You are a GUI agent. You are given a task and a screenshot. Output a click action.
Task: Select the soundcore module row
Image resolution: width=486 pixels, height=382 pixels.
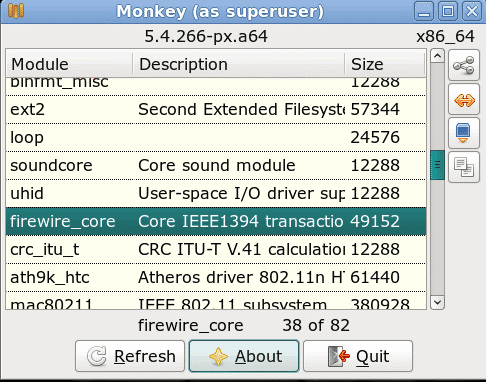click(x=216, y=165)
